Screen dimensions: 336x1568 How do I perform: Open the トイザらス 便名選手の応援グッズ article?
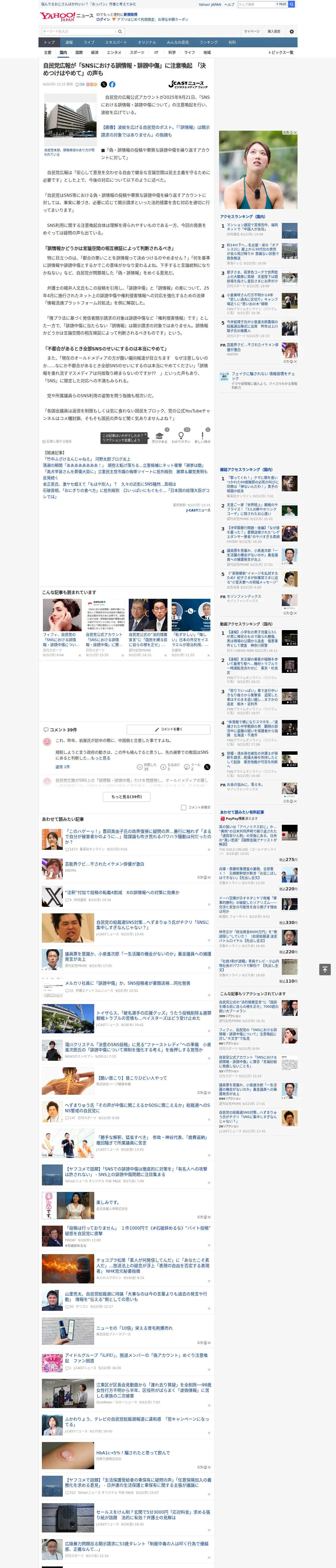click(x=154, y=1015)
